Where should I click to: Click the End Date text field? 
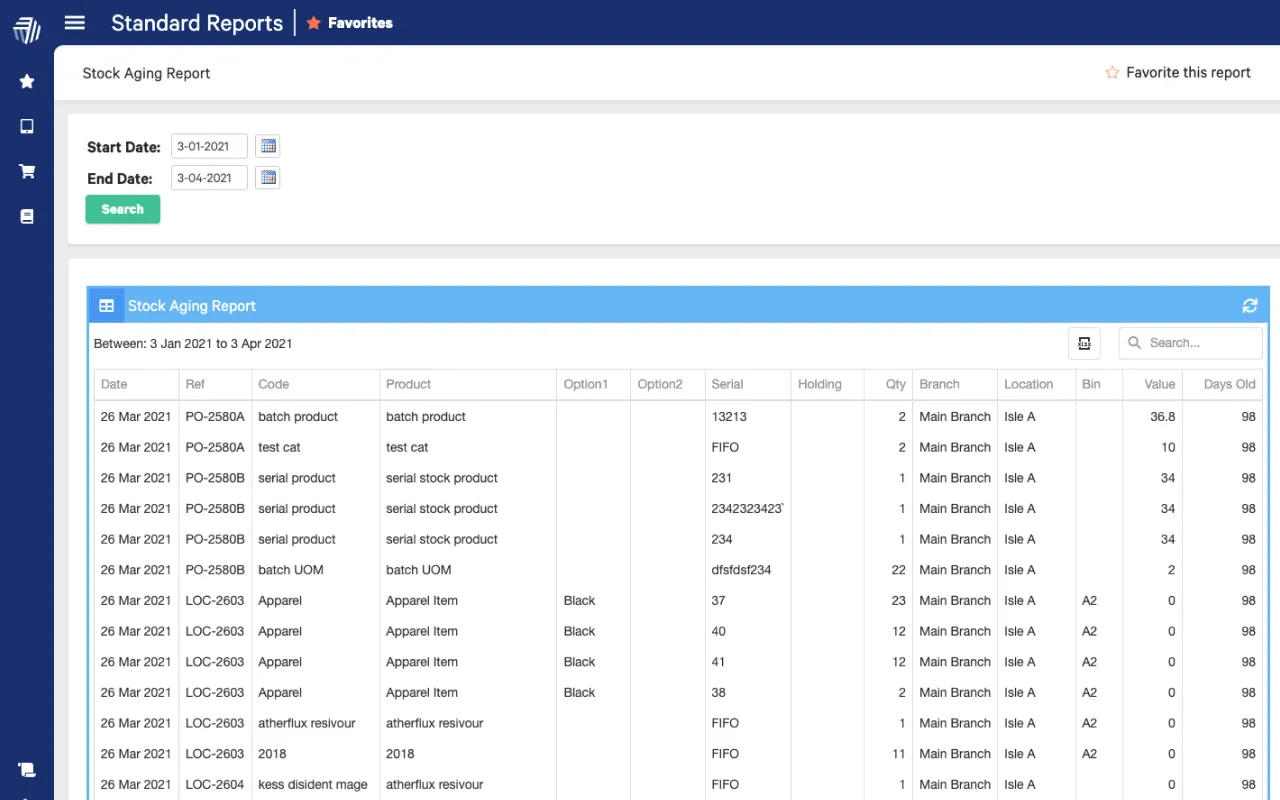(209, 178)
